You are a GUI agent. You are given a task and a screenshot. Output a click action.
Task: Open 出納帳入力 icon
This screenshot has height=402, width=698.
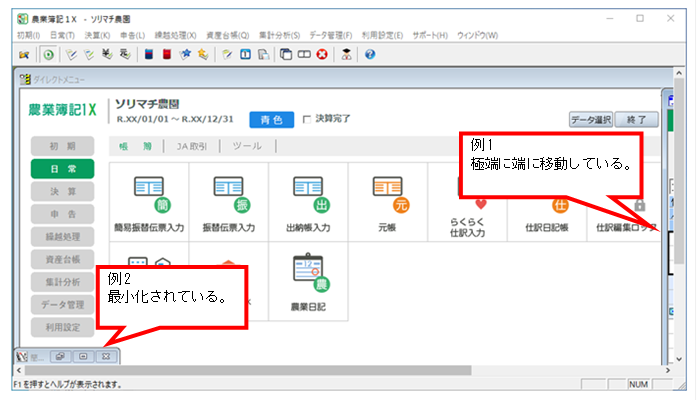pyautogui.click(x=308, y=203)
